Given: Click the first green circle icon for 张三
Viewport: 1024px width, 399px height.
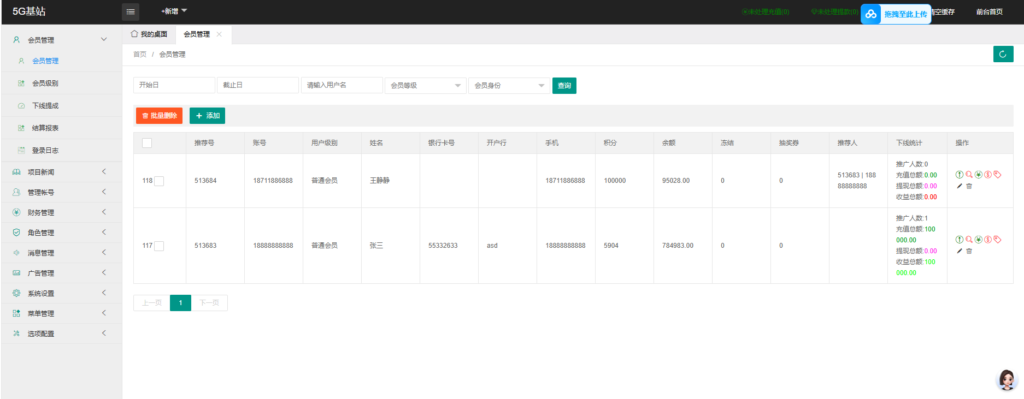Looking at the screenshot, I should 959,240.
